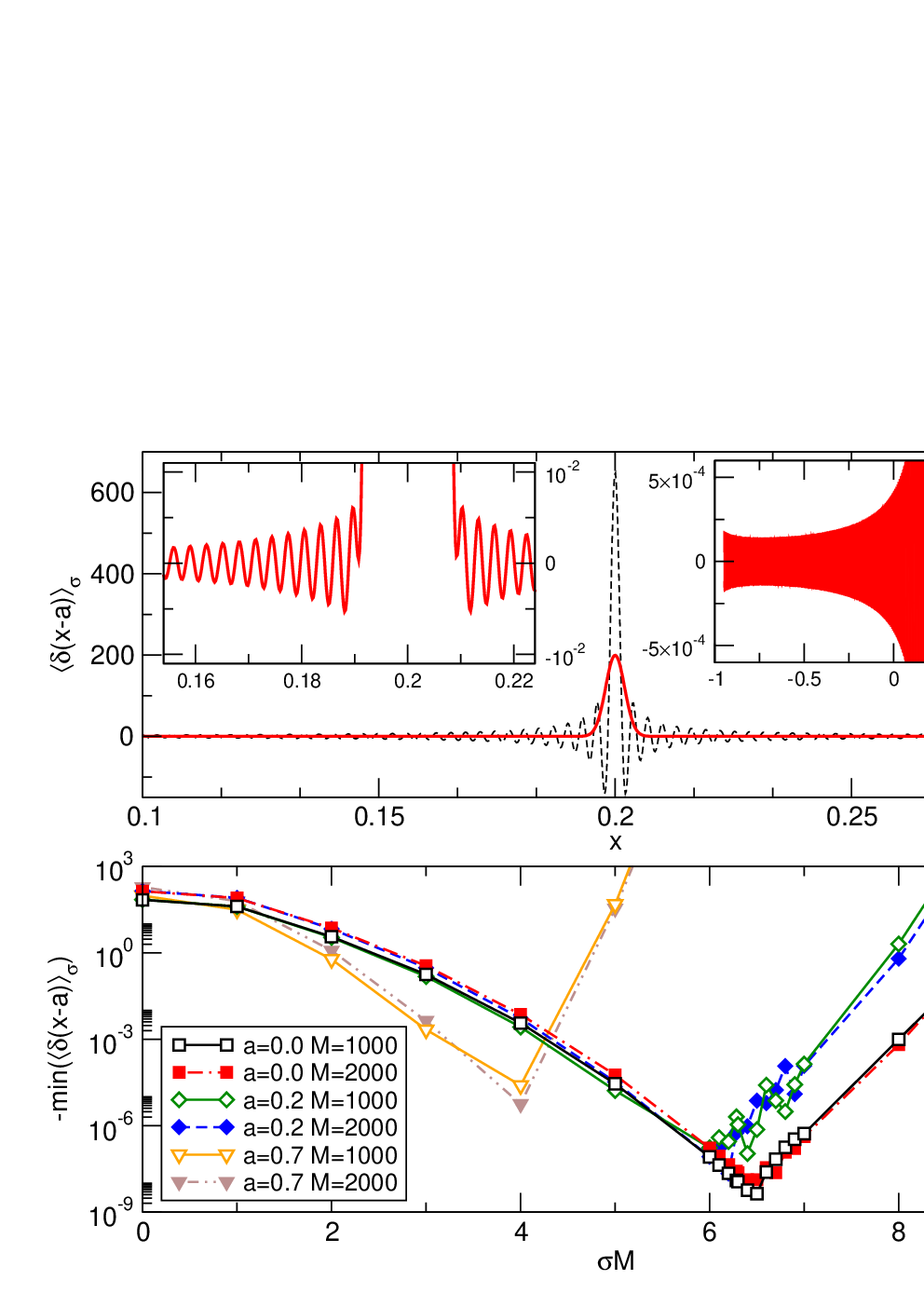Click the "σM" axis title of bottom plot
Screen dimensions: 924x1307
click(616, 1262)
